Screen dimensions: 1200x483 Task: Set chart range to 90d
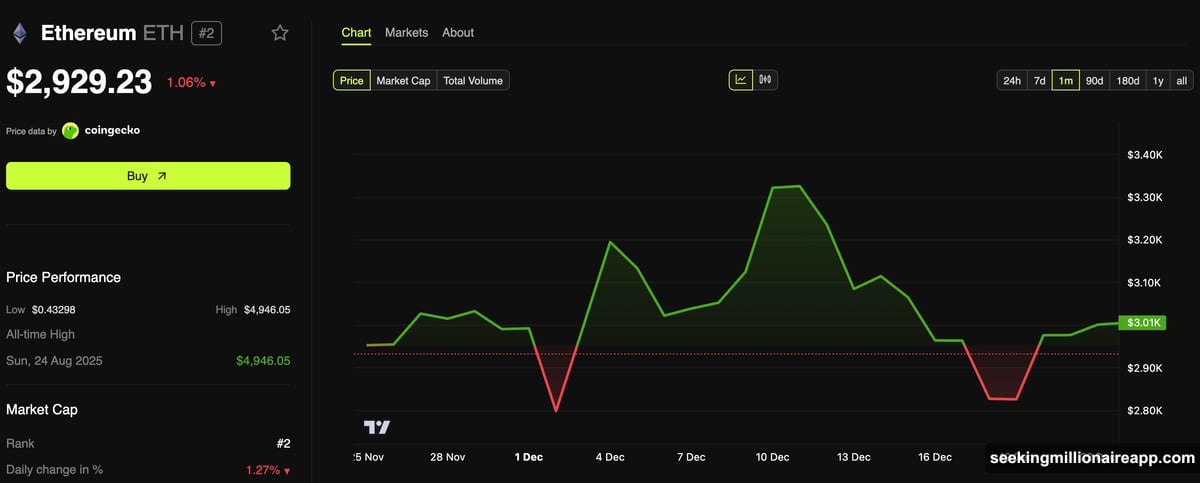tap(1095, 80)
